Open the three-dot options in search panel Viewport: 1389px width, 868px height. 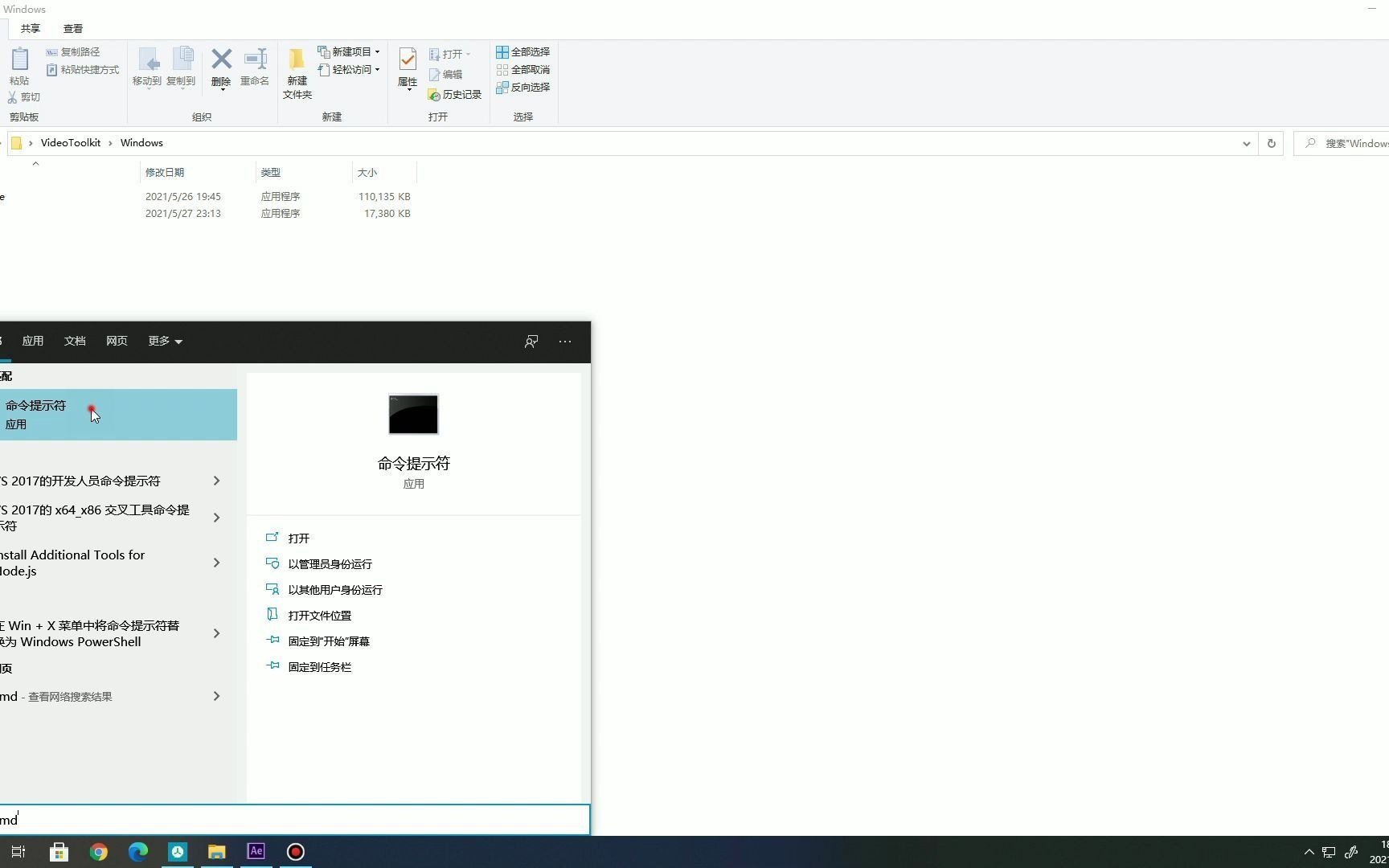point(565,342)
